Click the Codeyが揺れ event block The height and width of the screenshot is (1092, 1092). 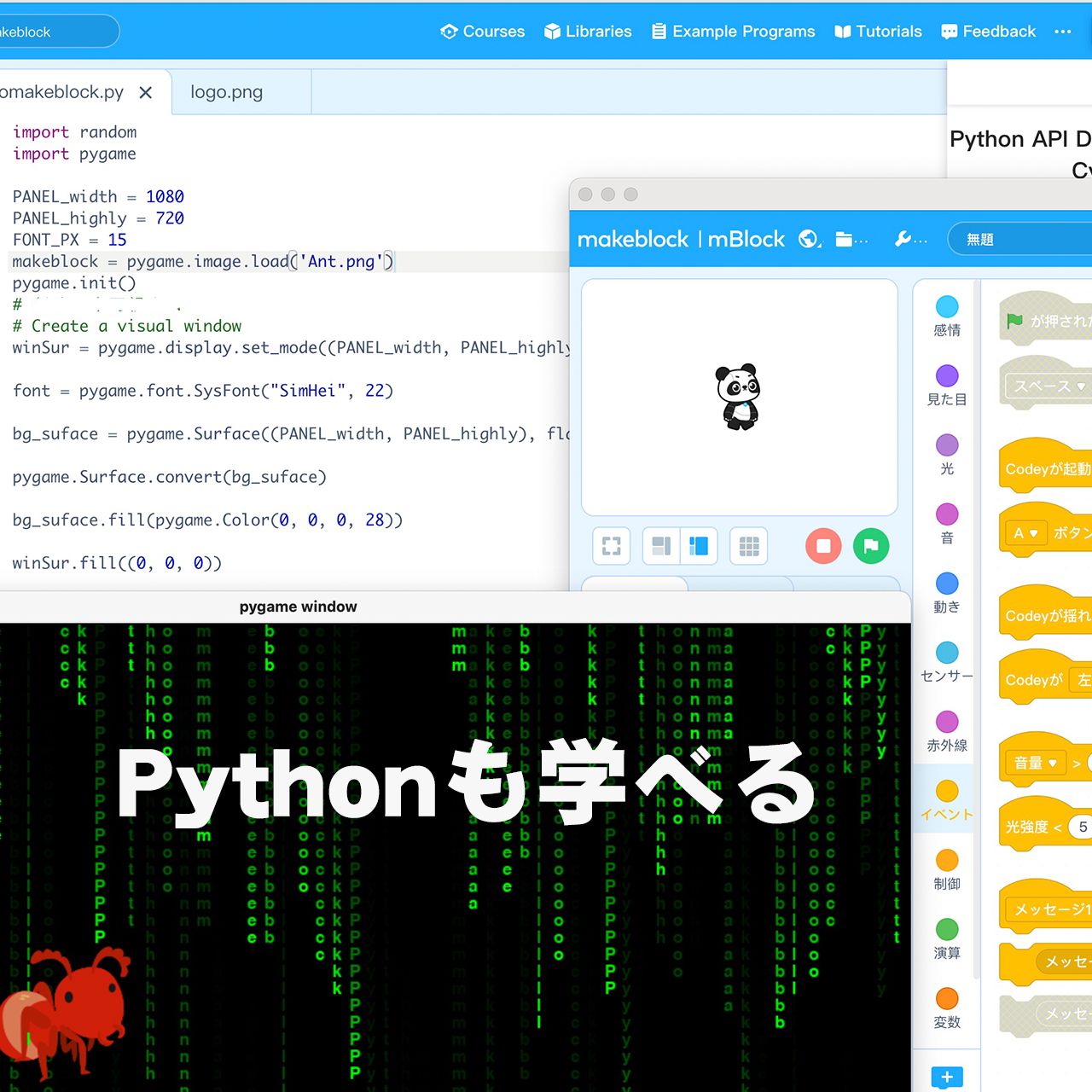[1046, 613]
